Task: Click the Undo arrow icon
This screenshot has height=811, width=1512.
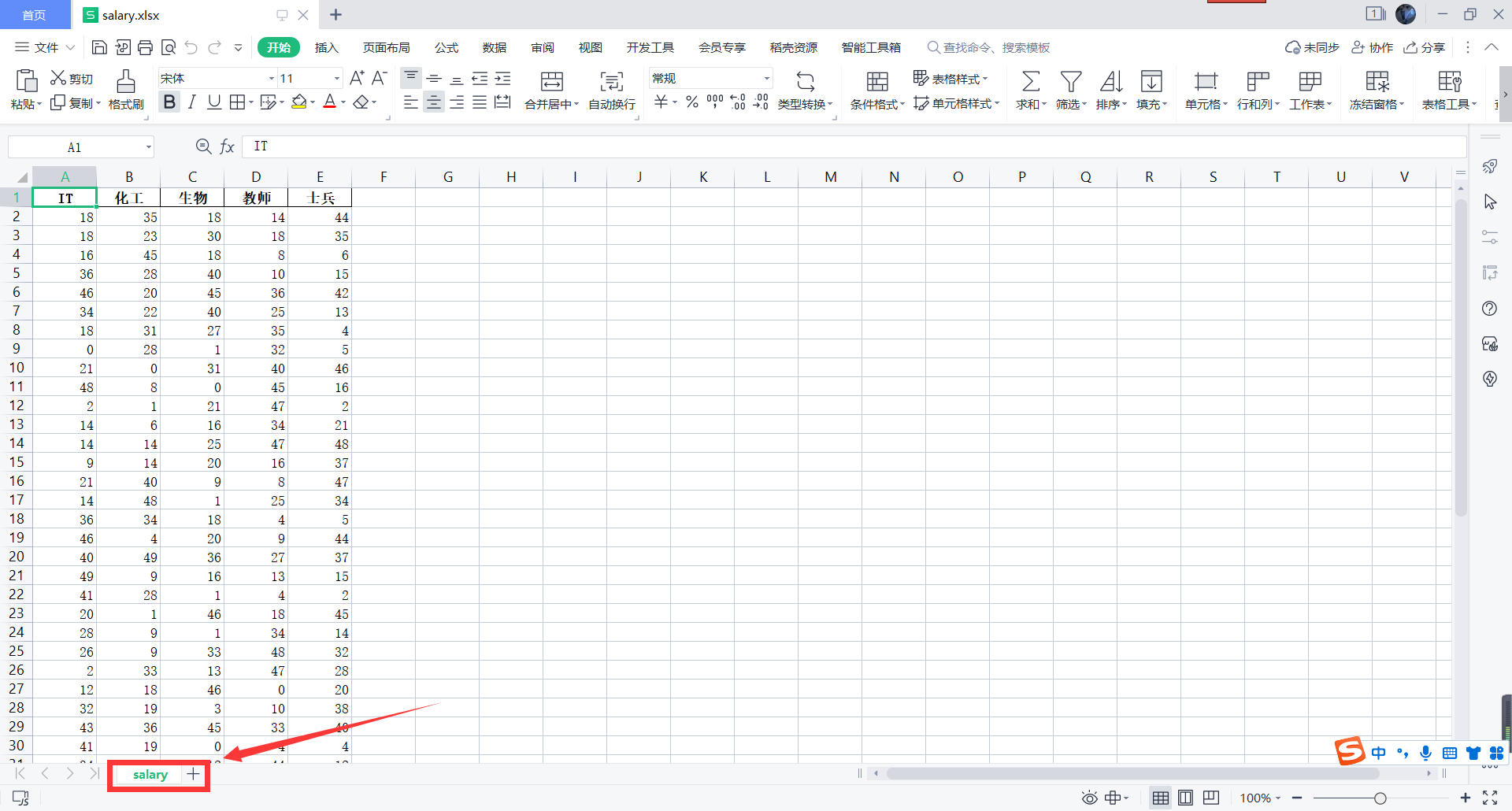Action: point(191,47)
